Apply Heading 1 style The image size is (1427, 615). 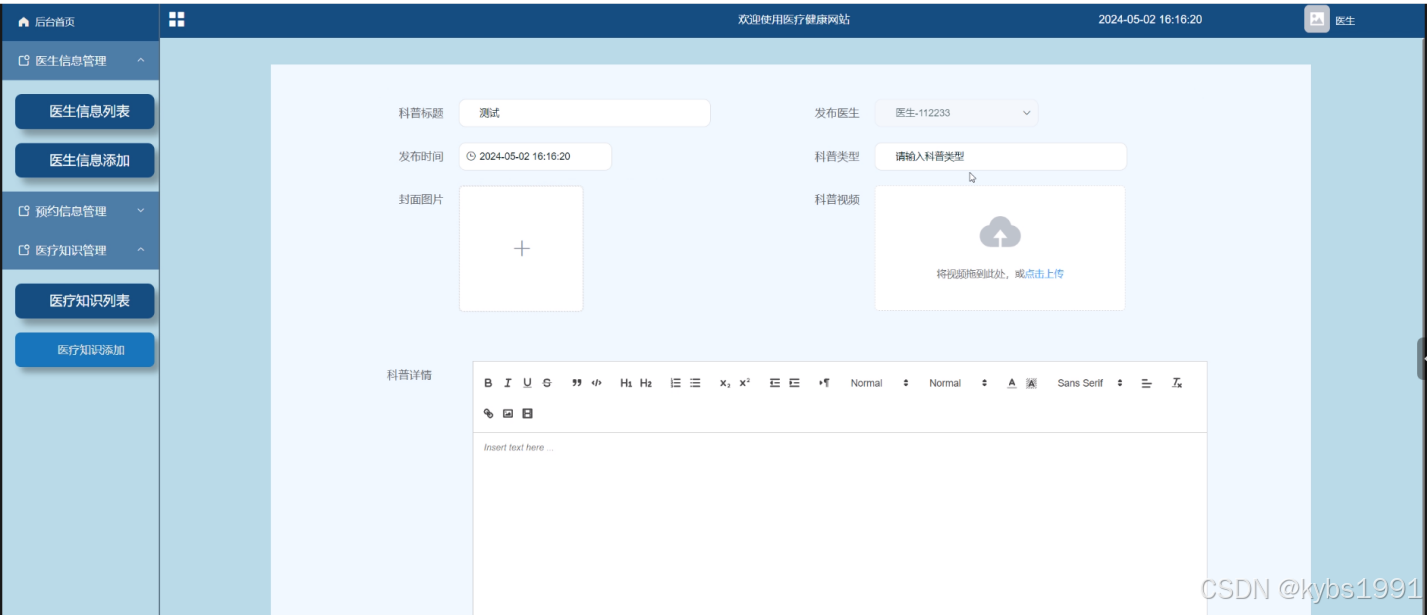626,383
